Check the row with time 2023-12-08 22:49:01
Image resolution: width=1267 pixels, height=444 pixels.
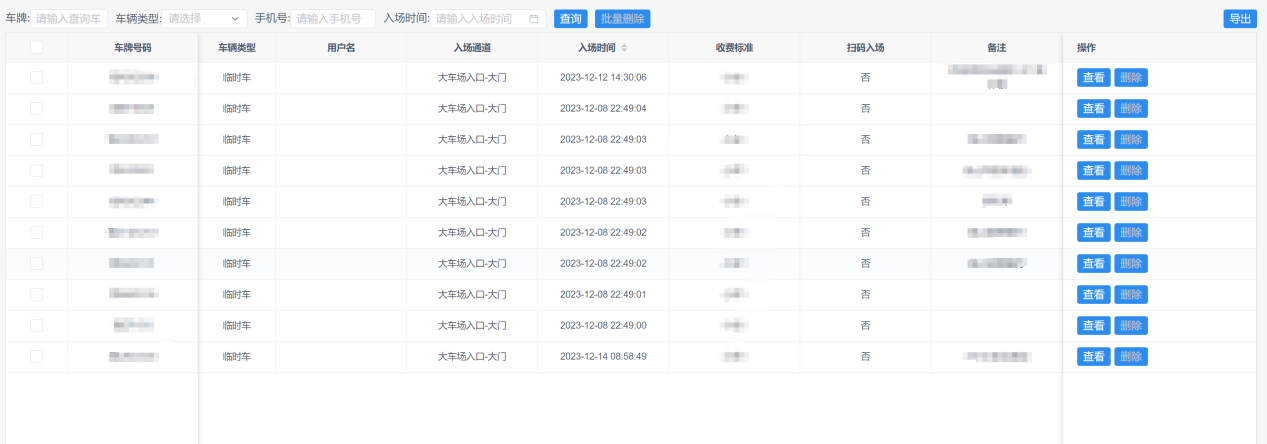pyautogui.click(x=36, y=294)
